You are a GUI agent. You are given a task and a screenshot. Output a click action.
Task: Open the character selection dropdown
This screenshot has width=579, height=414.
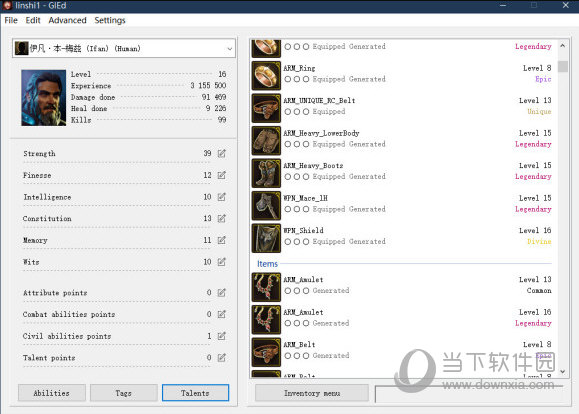tap(124, 48)
